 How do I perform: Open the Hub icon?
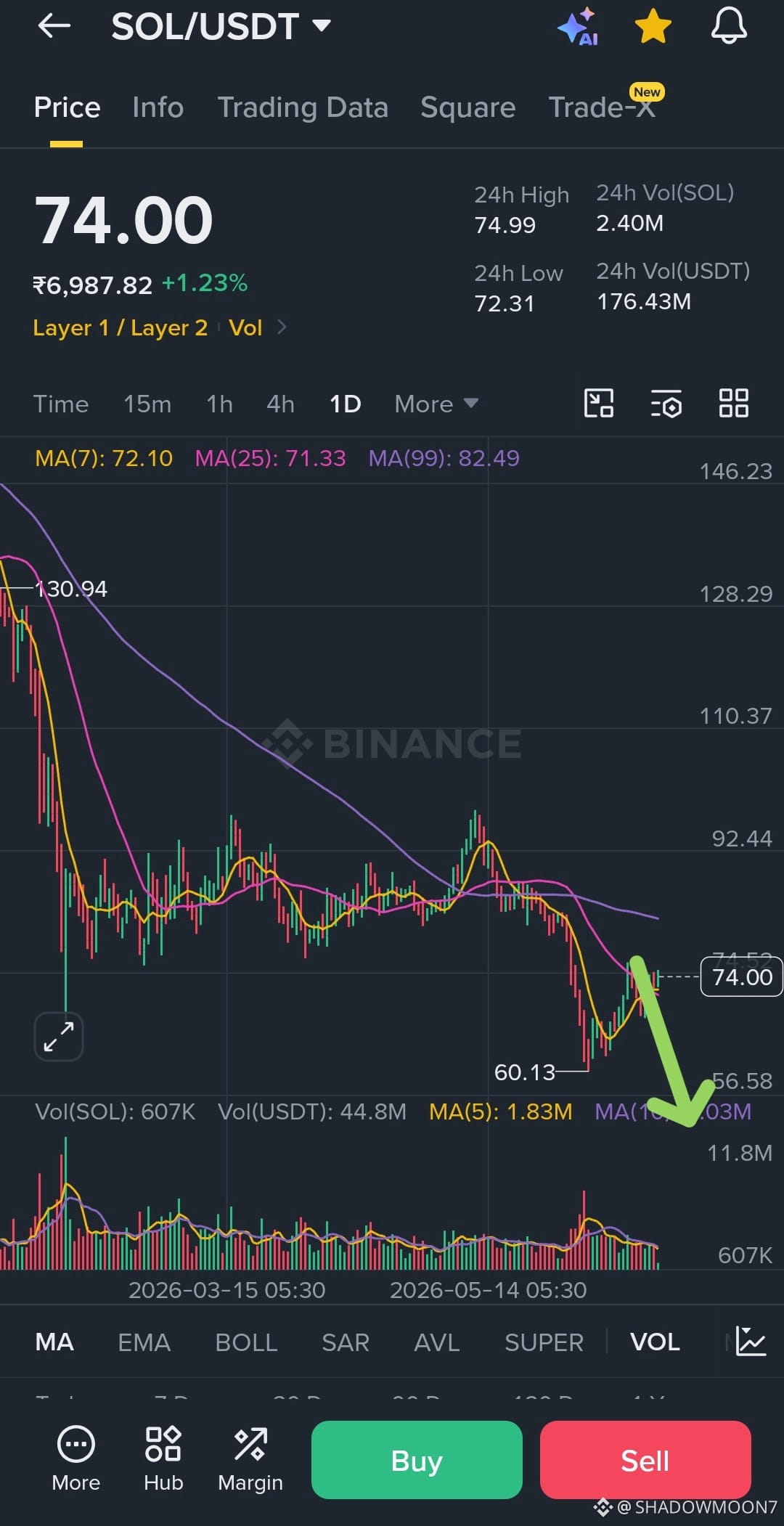(x=163, y=1459)
